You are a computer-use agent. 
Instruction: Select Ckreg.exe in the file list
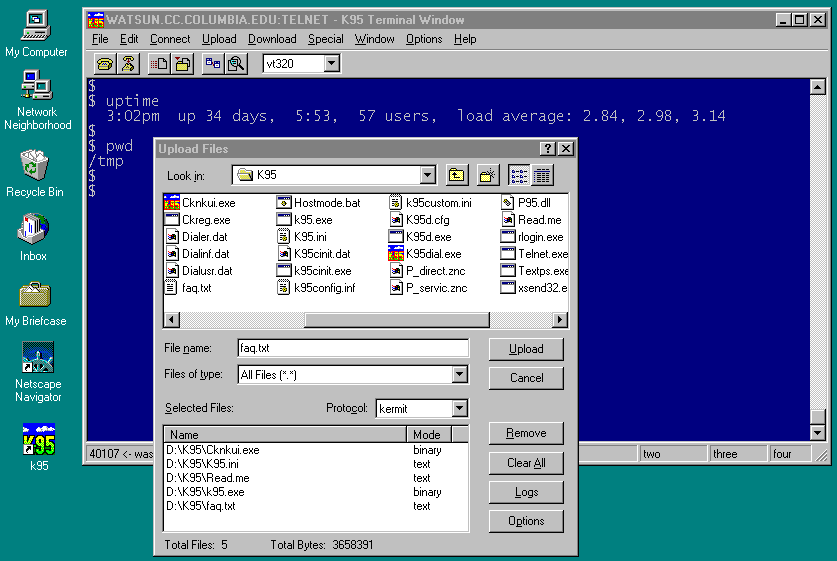pos(198,220)
